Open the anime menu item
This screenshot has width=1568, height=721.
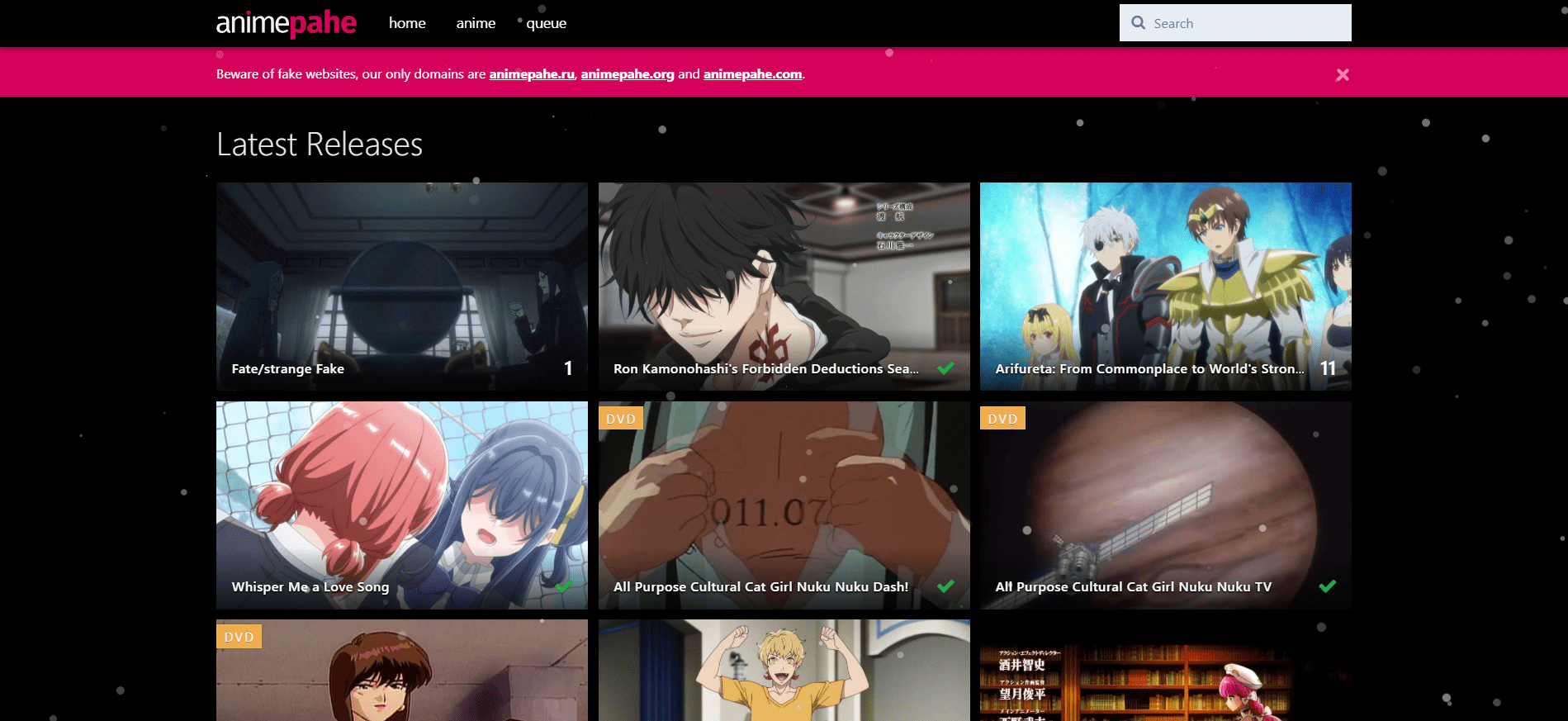(x=476, y=23)
